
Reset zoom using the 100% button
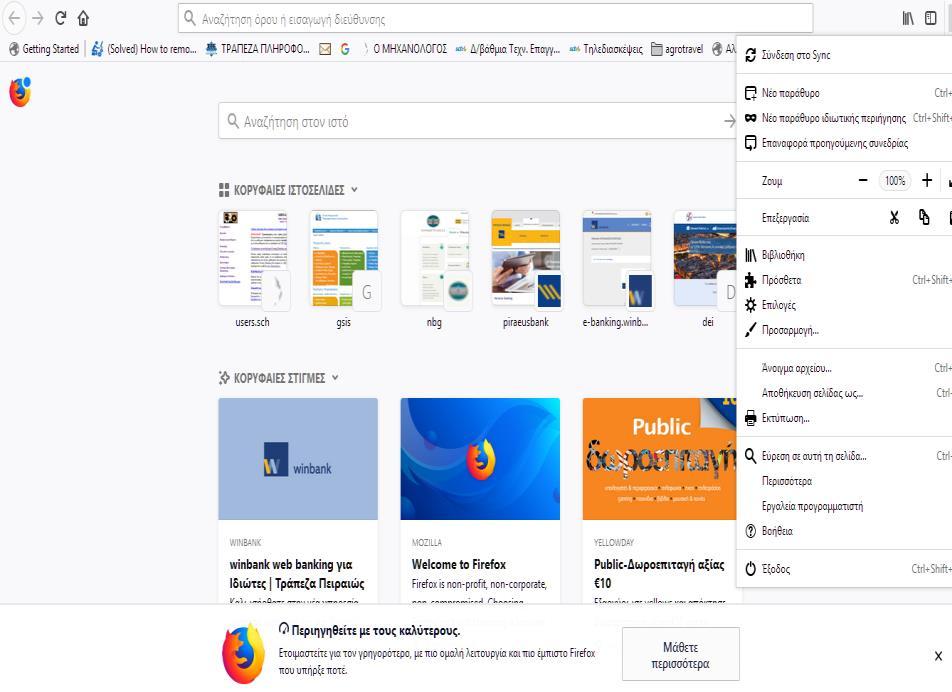895,181
